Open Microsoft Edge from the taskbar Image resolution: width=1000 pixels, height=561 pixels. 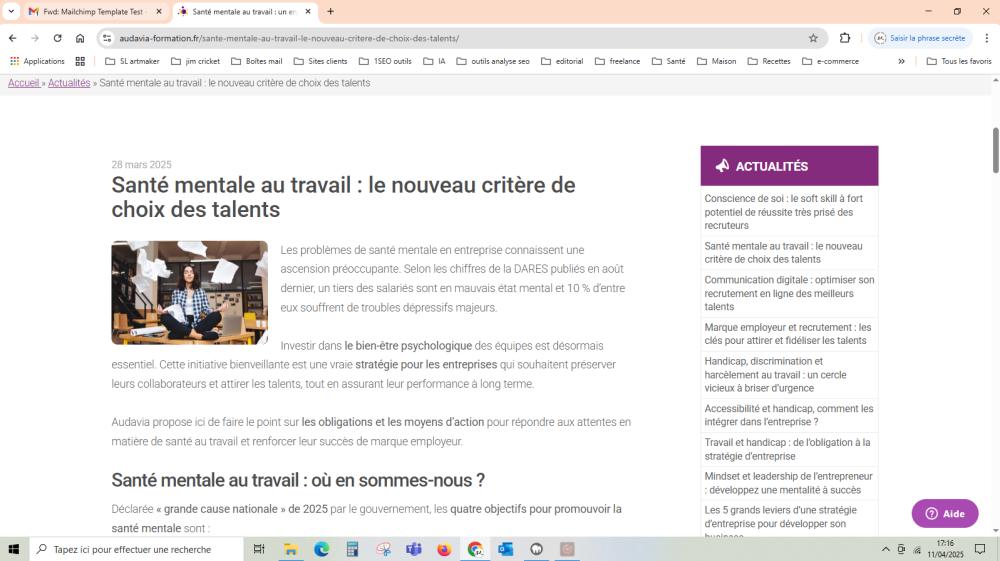click(x=321, y=549)
